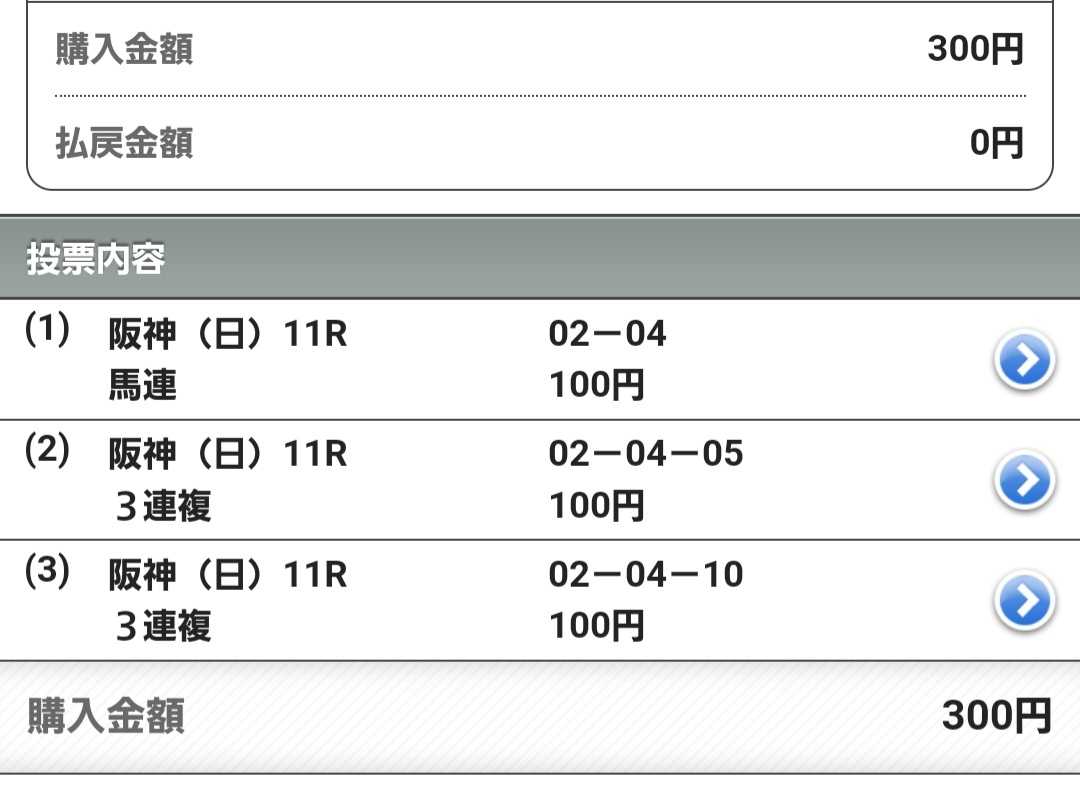Tap the 02－04－10 number combination
The height and width of the screenshot is (786, 1080).
[x=646, y=575]
